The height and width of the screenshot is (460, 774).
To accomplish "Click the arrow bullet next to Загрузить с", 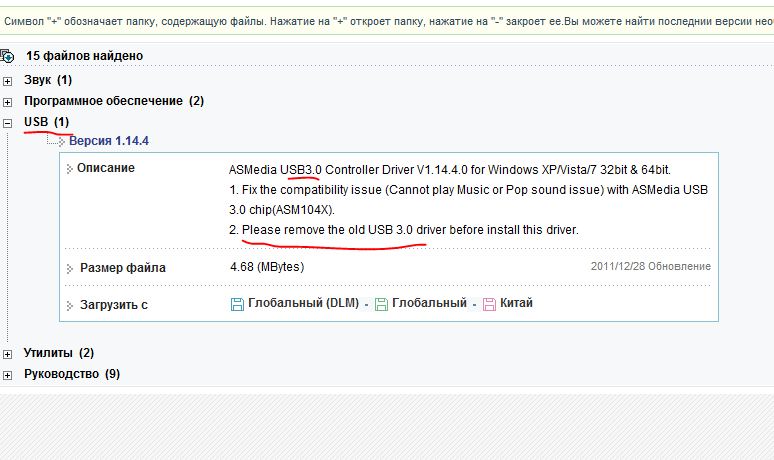I will tap(70, 306).
